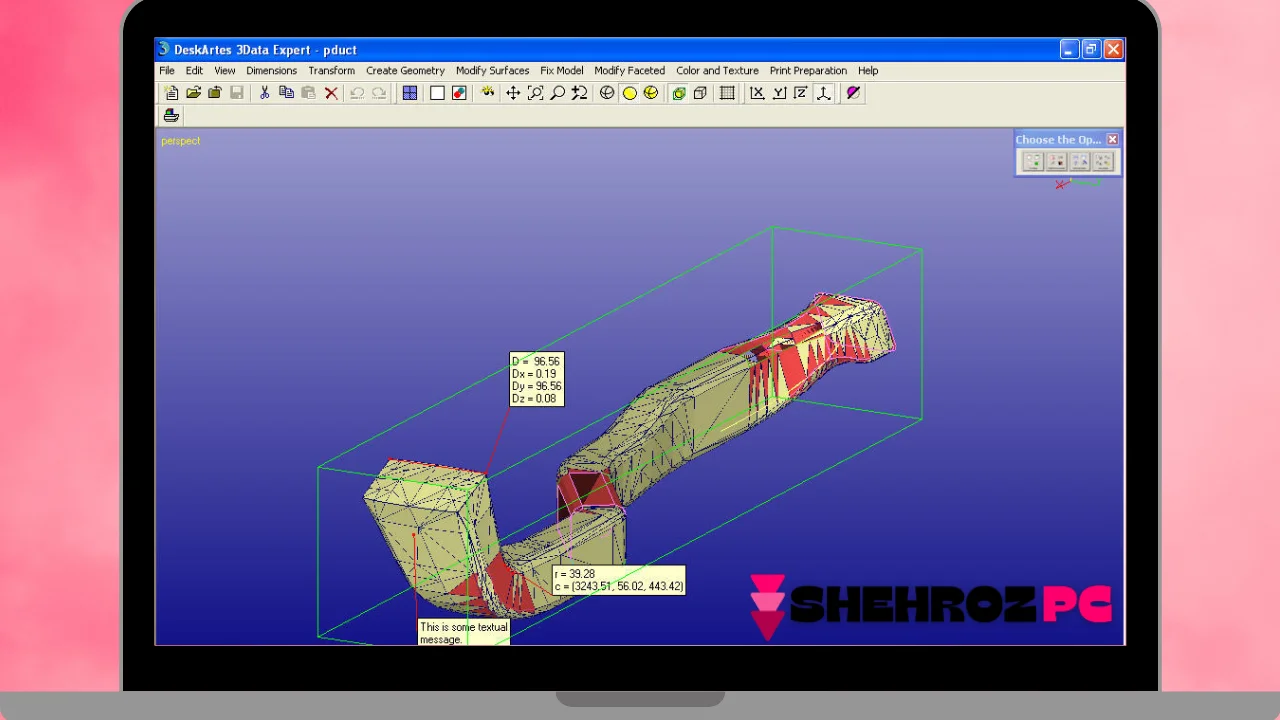1280x720 pixels.
Task: Click first button in Choose the Op palette
Action: pyautogui.click(x=1033, y=161)
